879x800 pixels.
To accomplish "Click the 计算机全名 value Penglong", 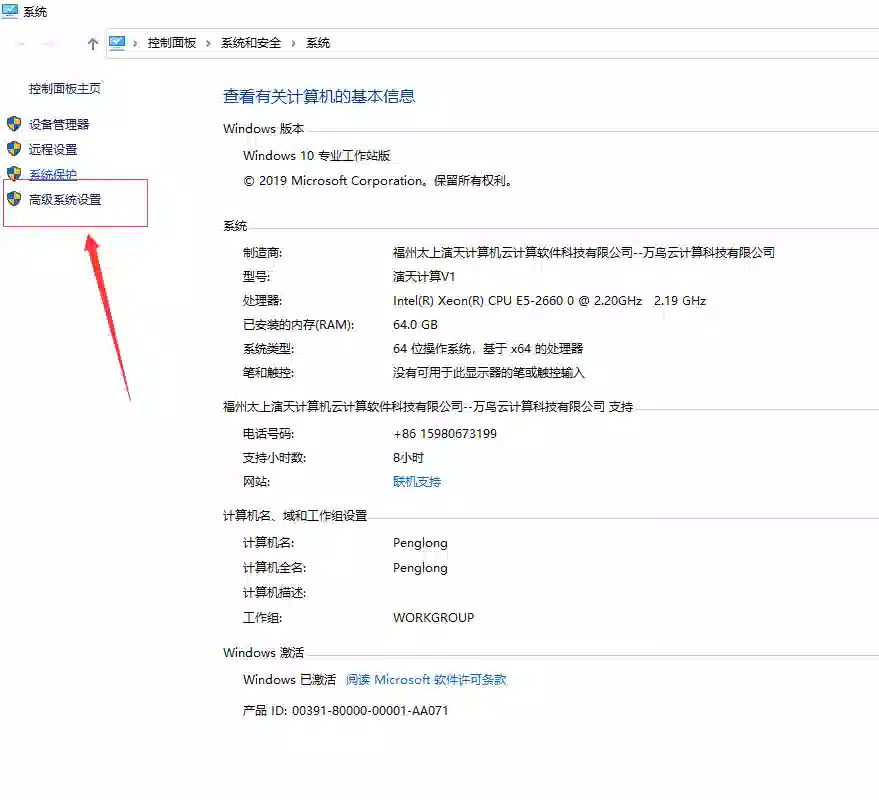I will (420, 568).
